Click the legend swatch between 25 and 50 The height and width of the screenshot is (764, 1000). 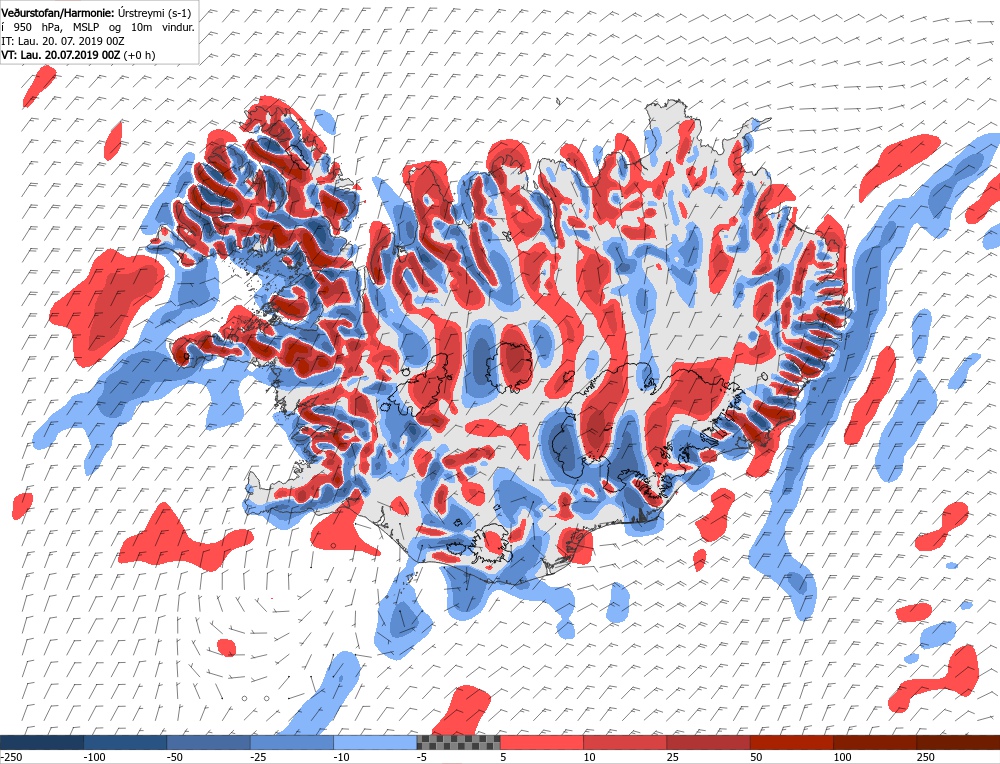coord(708,742)
